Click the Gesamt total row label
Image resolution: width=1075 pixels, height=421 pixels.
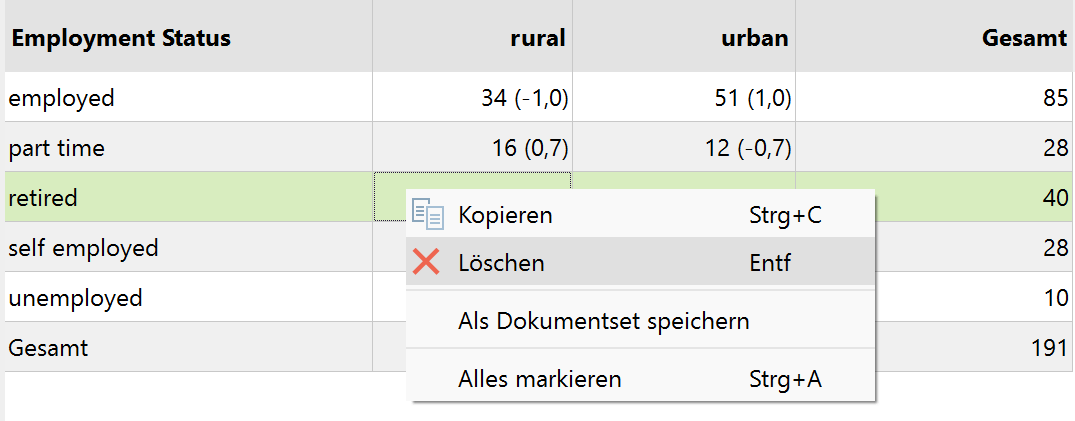[48, 347]
